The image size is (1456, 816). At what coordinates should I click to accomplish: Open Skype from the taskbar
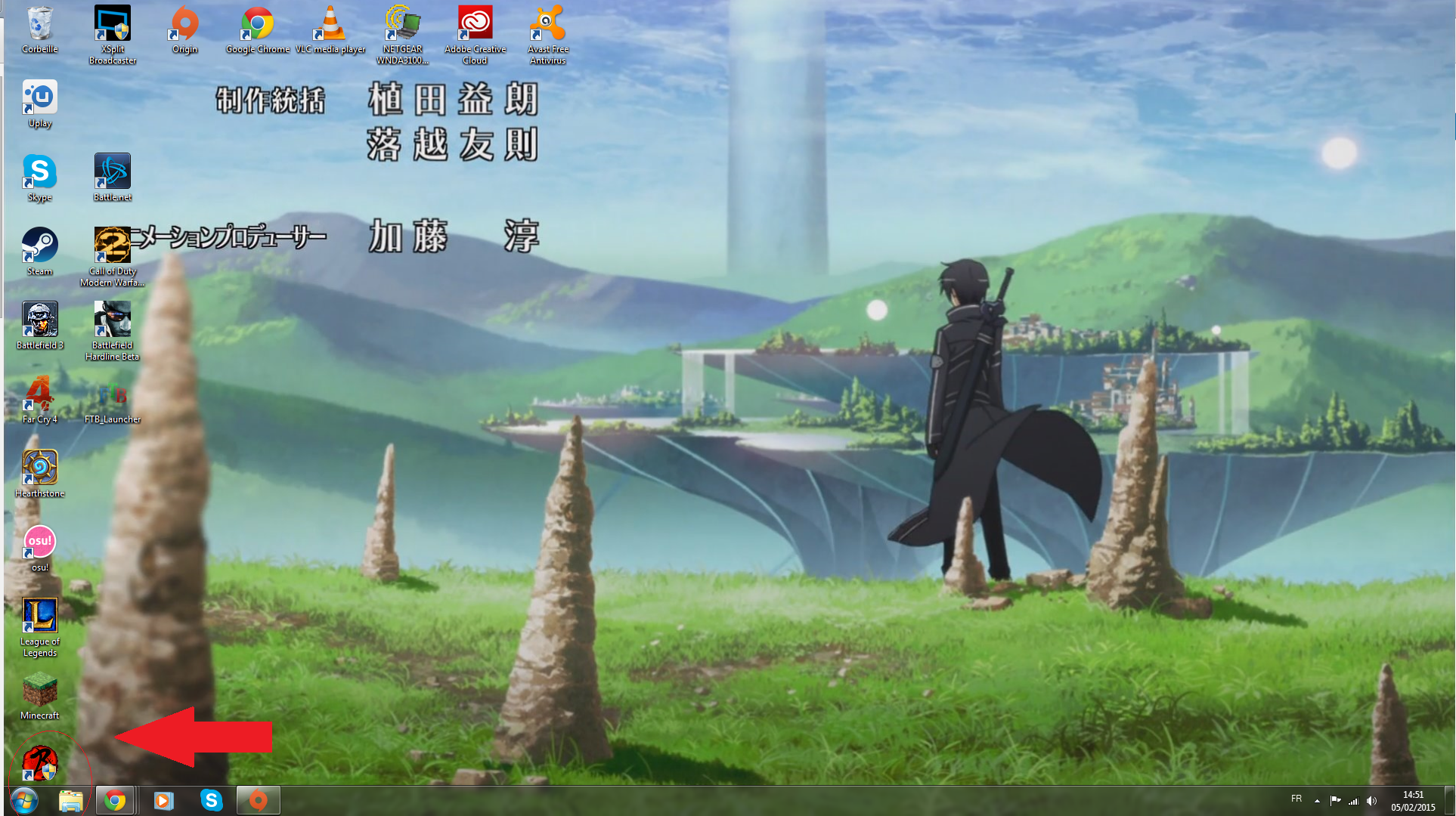(211, 800)
